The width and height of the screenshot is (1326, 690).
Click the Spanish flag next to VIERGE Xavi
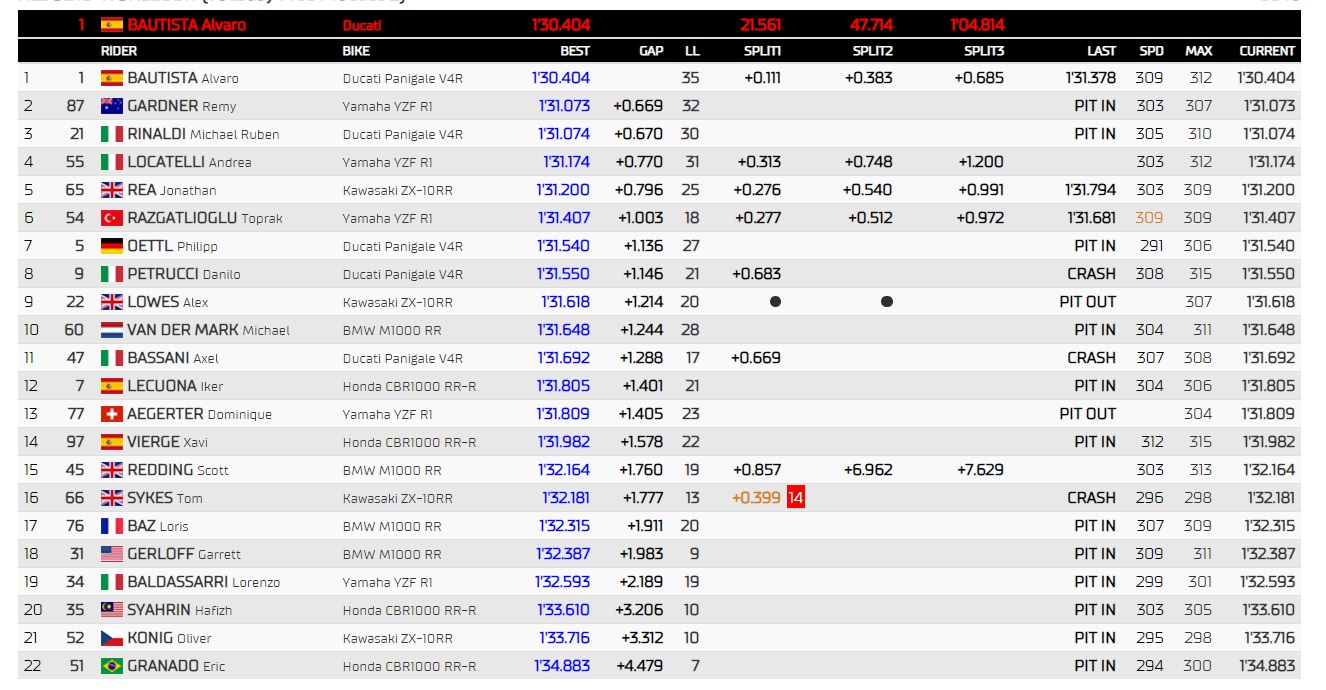(x=111, y=442)
